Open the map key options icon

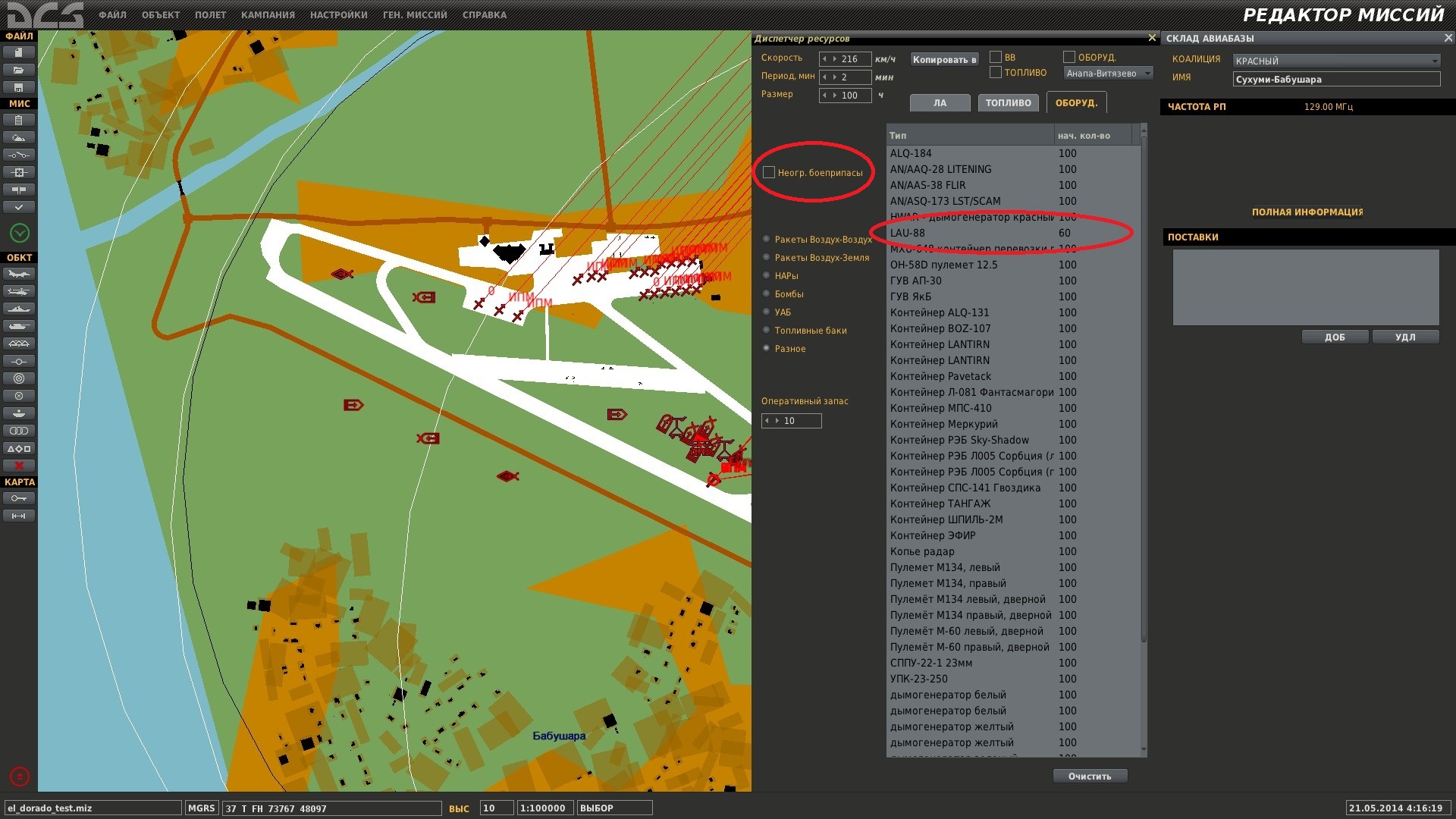point(19,498)
